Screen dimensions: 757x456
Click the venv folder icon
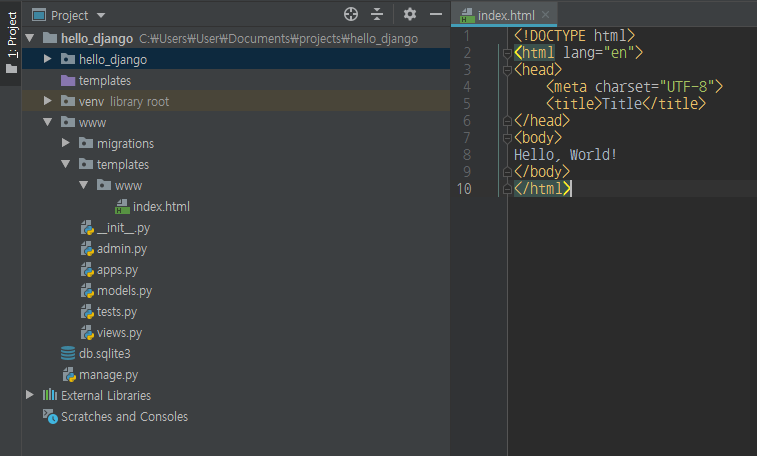pos(68,101)
